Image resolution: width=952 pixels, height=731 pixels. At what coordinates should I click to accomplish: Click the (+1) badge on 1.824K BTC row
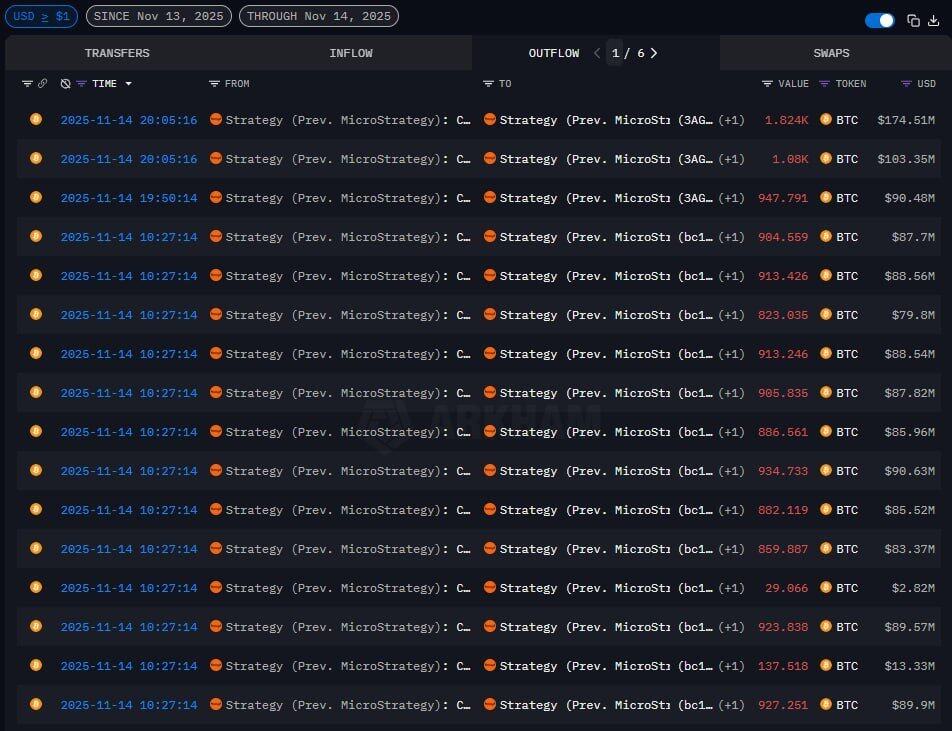pos(731,120)
